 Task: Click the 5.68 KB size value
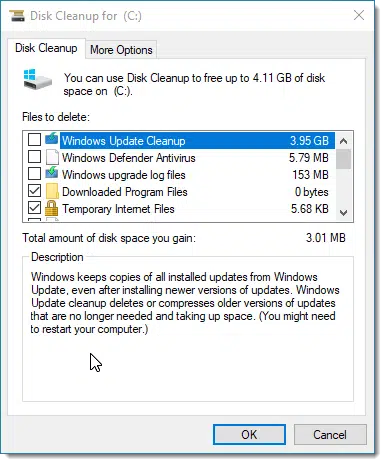coord(310,209)
